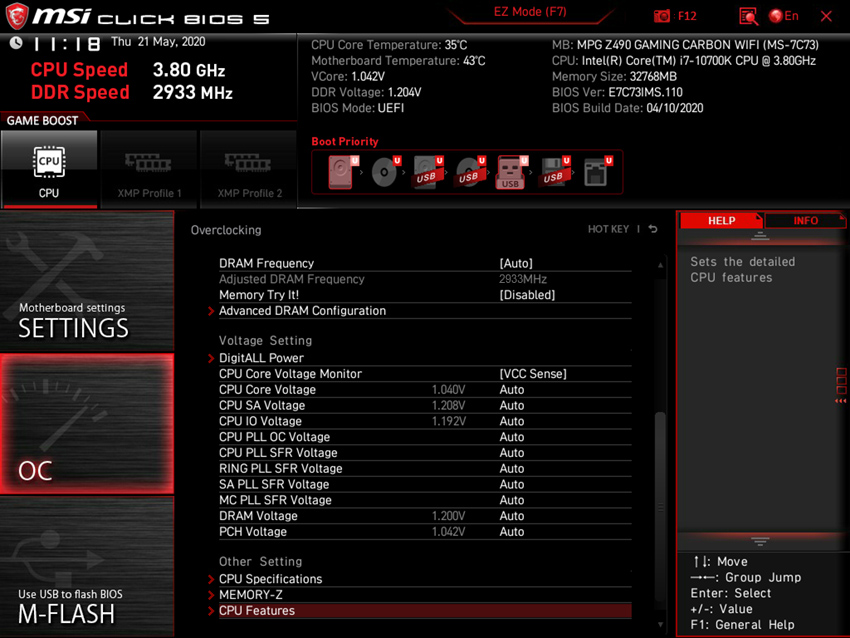Screen dimensions: 850x638
Task: Click the side favorites handle with red arrows
Action: click(841, 385)
